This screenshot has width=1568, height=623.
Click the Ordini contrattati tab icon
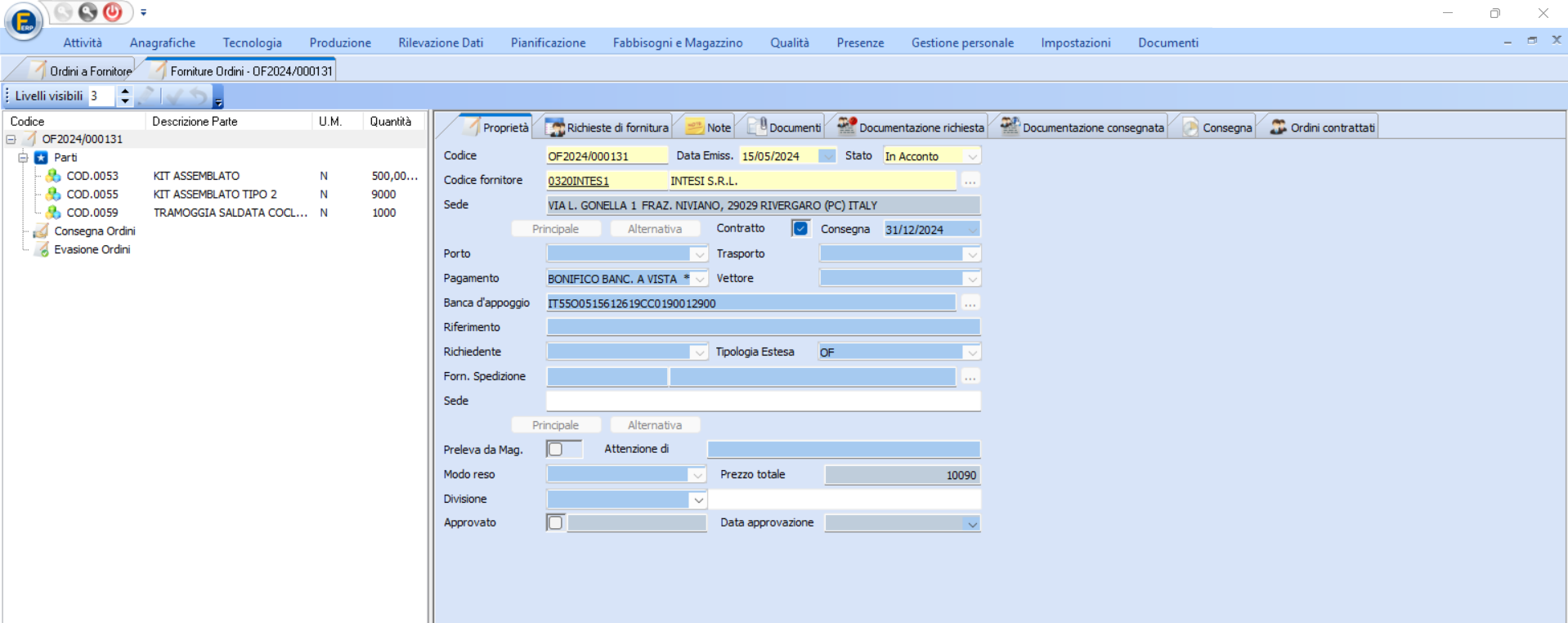point(1278,127)
